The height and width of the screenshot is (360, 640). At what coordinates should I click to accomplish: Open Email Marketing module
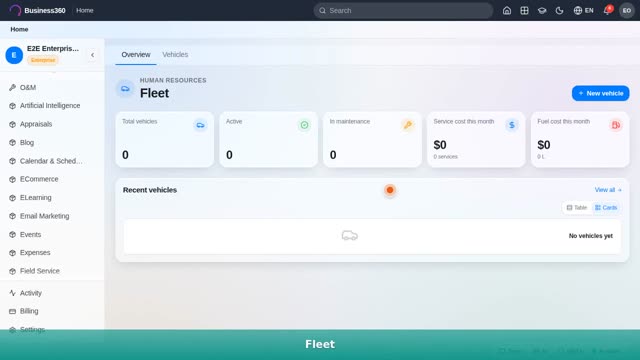52,216
